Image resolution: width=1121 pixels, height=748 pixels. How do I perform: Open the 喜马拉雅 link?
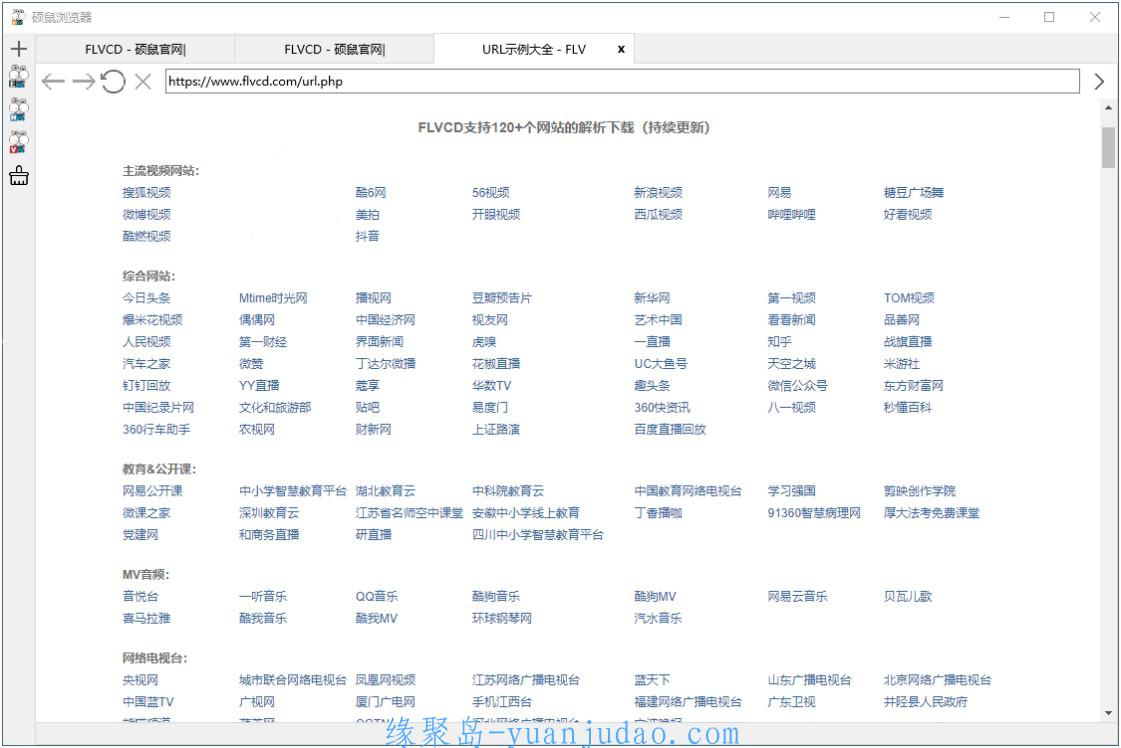tap(147, 619)
